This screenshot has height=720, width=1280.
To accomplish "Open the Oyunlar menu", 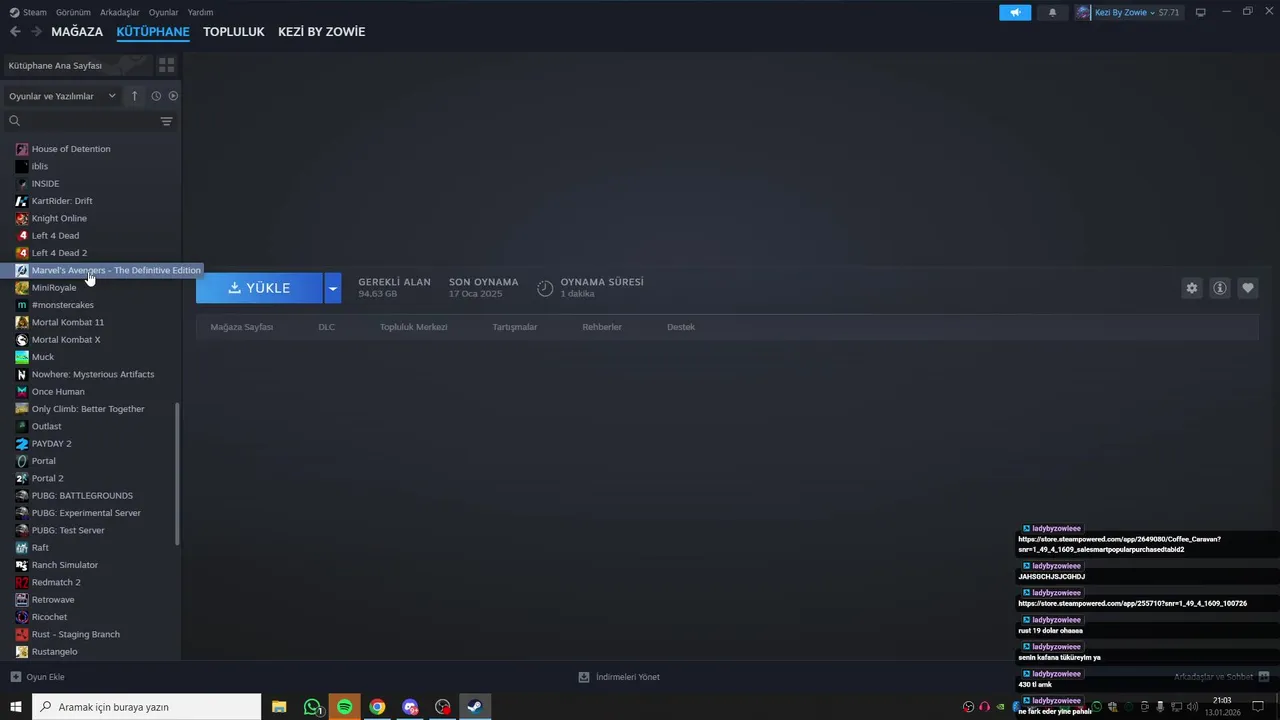I will click(163, 12).
